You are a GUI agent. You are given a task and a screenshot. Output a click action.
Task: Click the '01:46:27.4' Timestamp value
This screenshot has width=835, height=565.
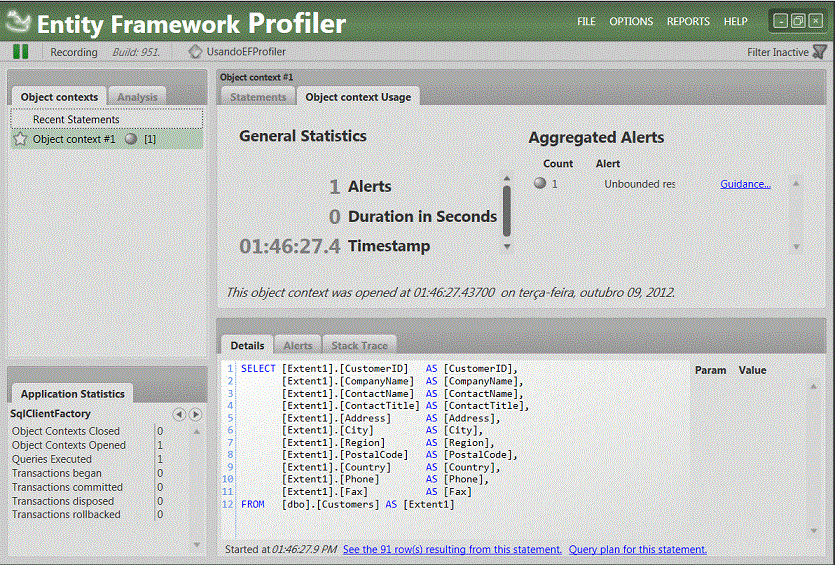click(x=289, y=246)
